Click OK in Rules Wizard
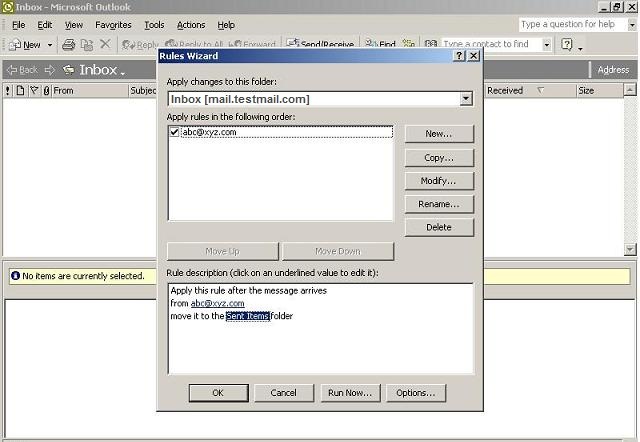Screen dimensions: 640x442 [218, 393]
